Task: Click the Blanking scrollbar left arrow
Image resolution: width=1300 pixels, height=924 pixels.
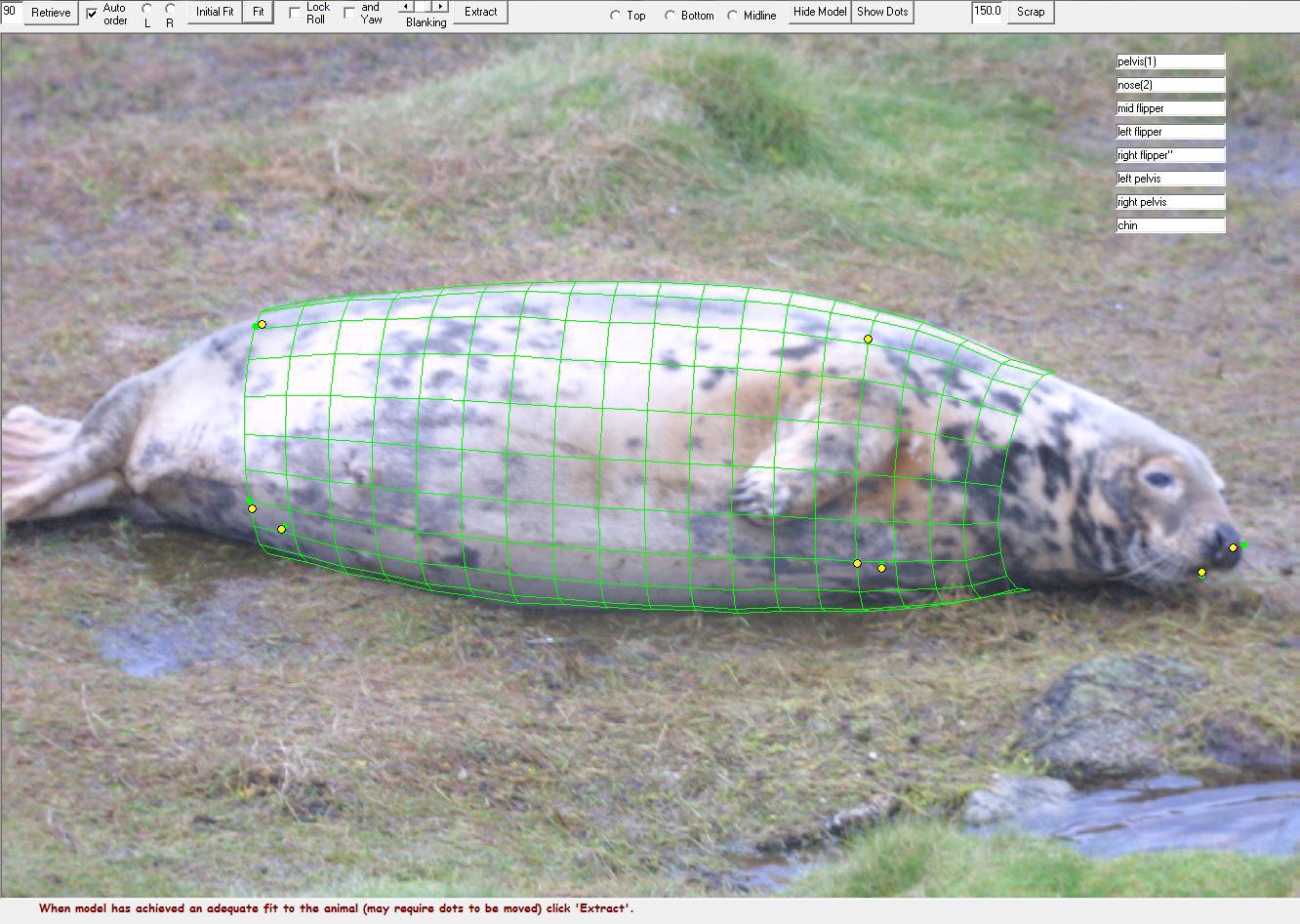Action: click(407, 7)
